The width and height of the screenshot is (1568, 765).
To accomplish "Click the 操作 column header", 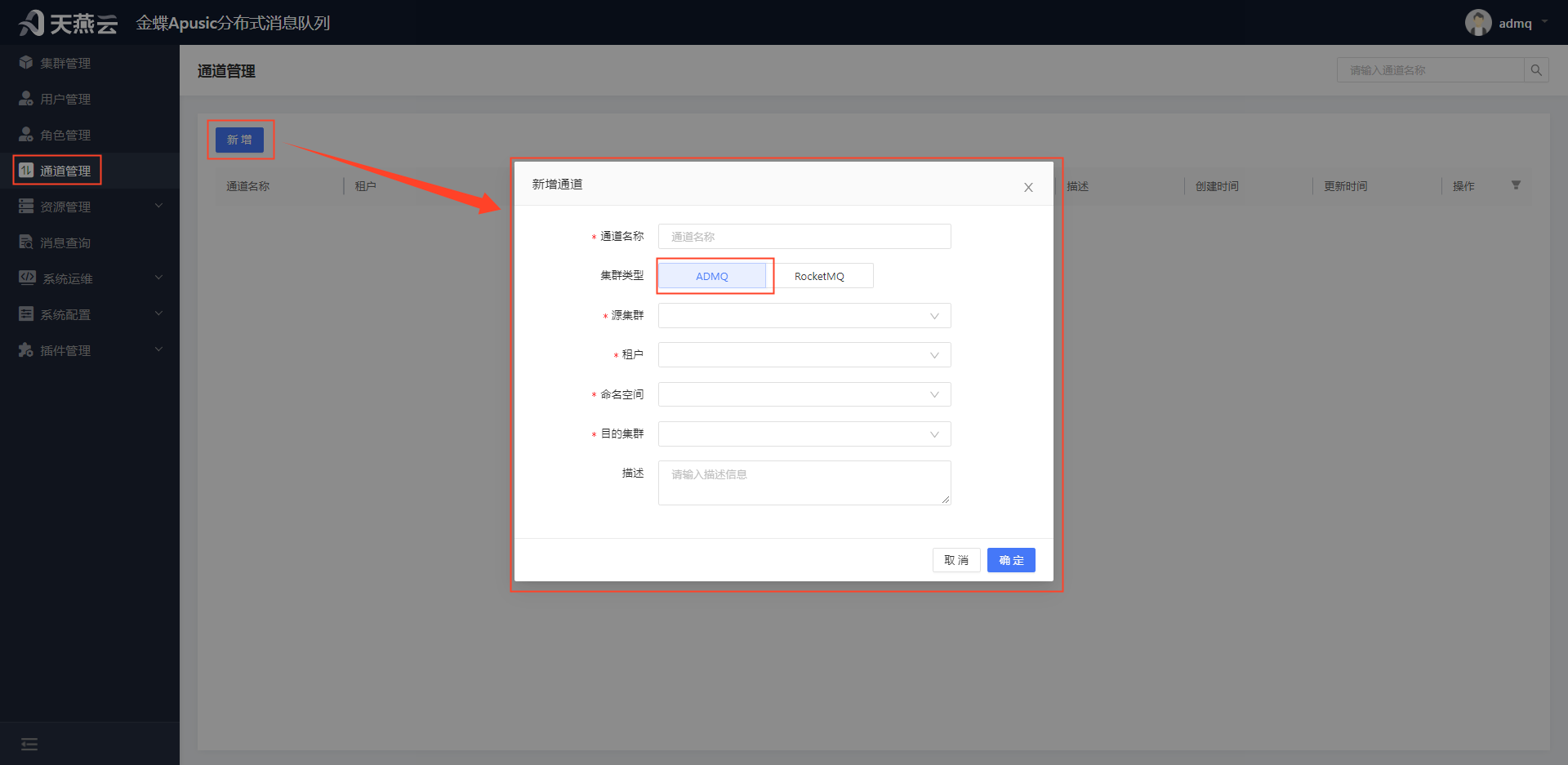I will (x=1463, y=186).
